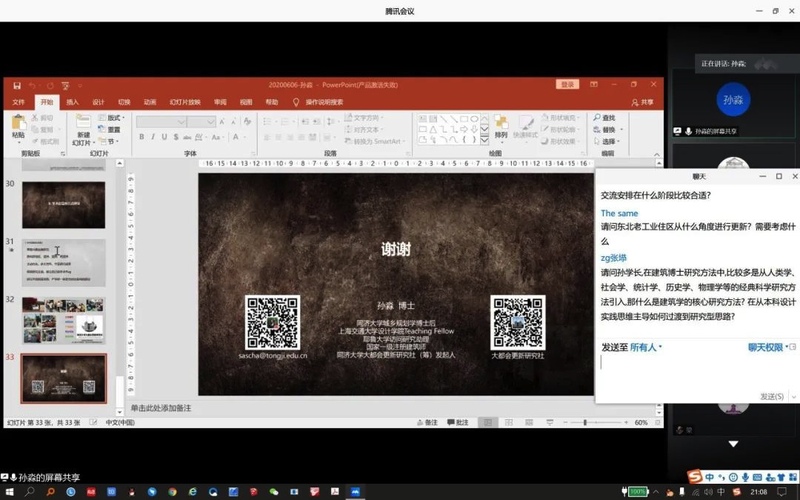Select slide 32 thumbnail
Screen dimensions: 800x500
pyautogui.click(x=63, y=320)
